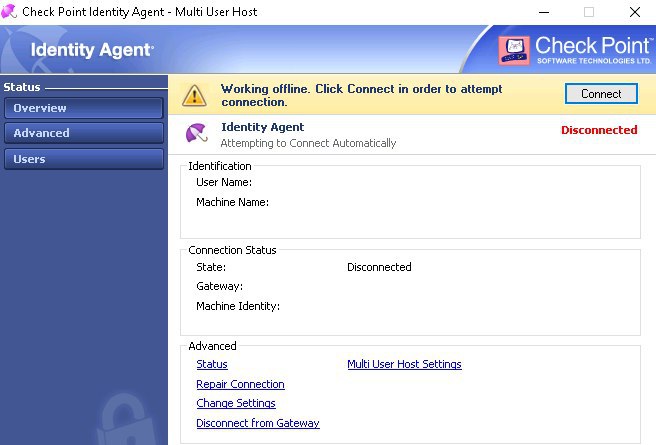Click the 'User Name:' label
The width and height of the screenshot is (656, 445).
coord(224,182)
